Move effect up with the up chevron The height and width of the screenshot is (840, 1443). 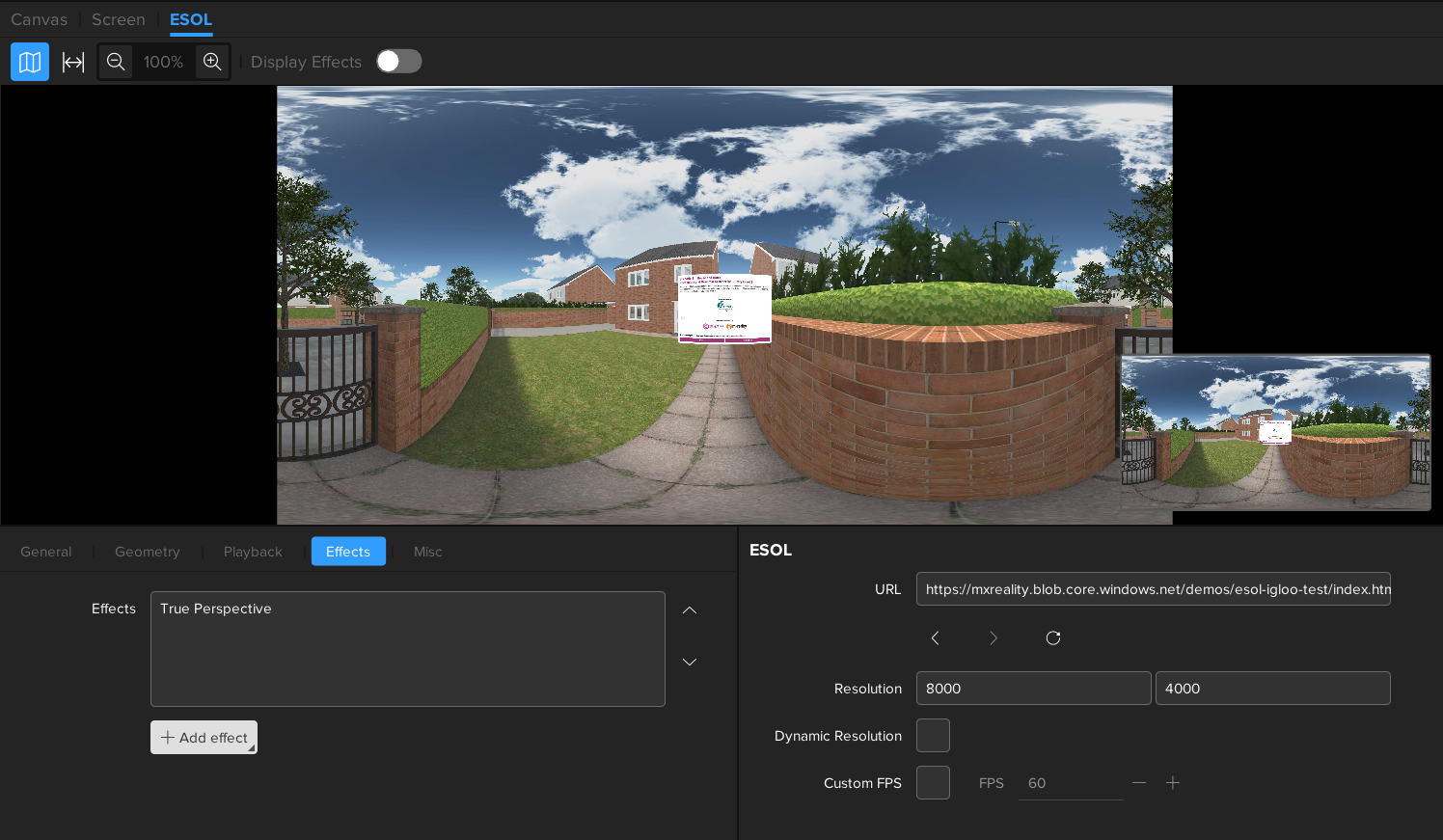(690, 610)
